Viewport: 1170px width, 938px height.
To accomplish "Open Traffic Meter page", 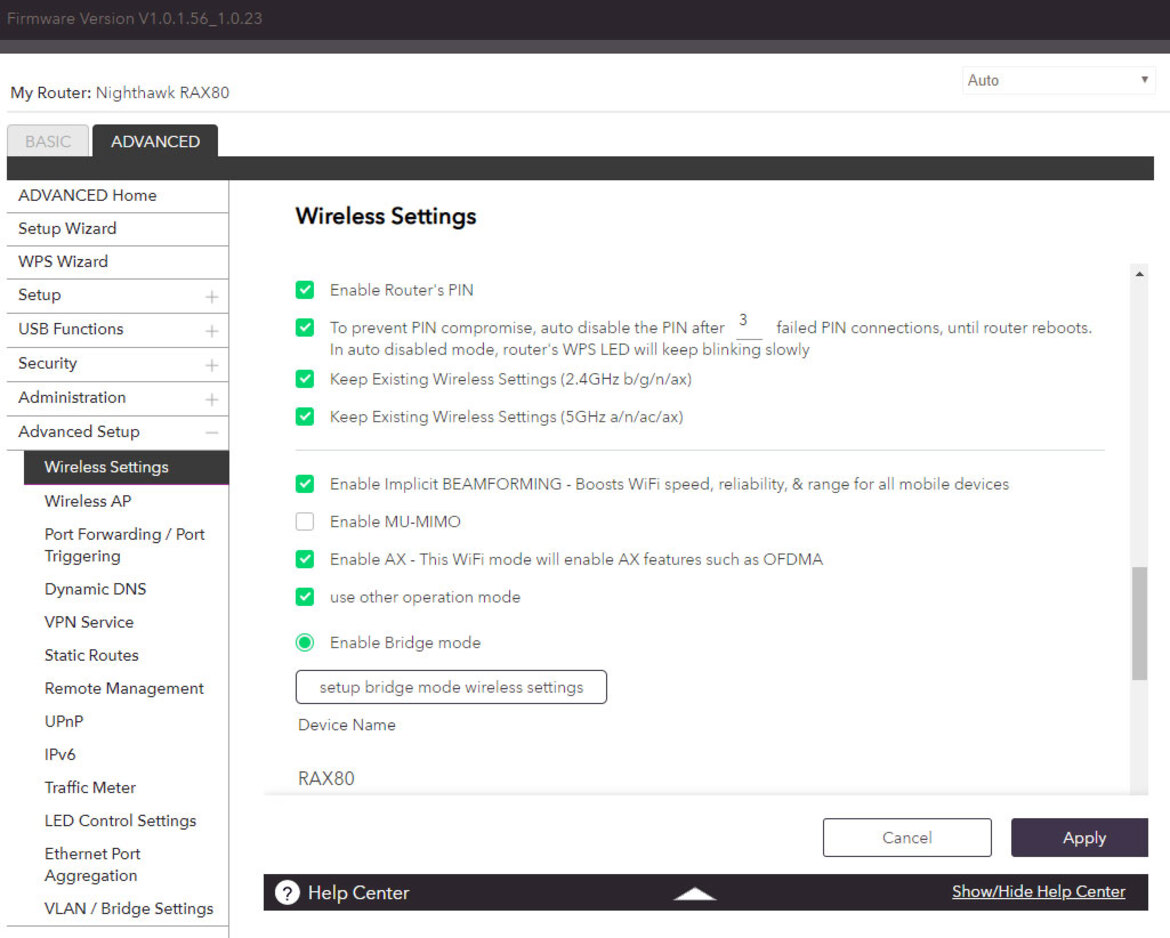I will (x=90, y=787).
